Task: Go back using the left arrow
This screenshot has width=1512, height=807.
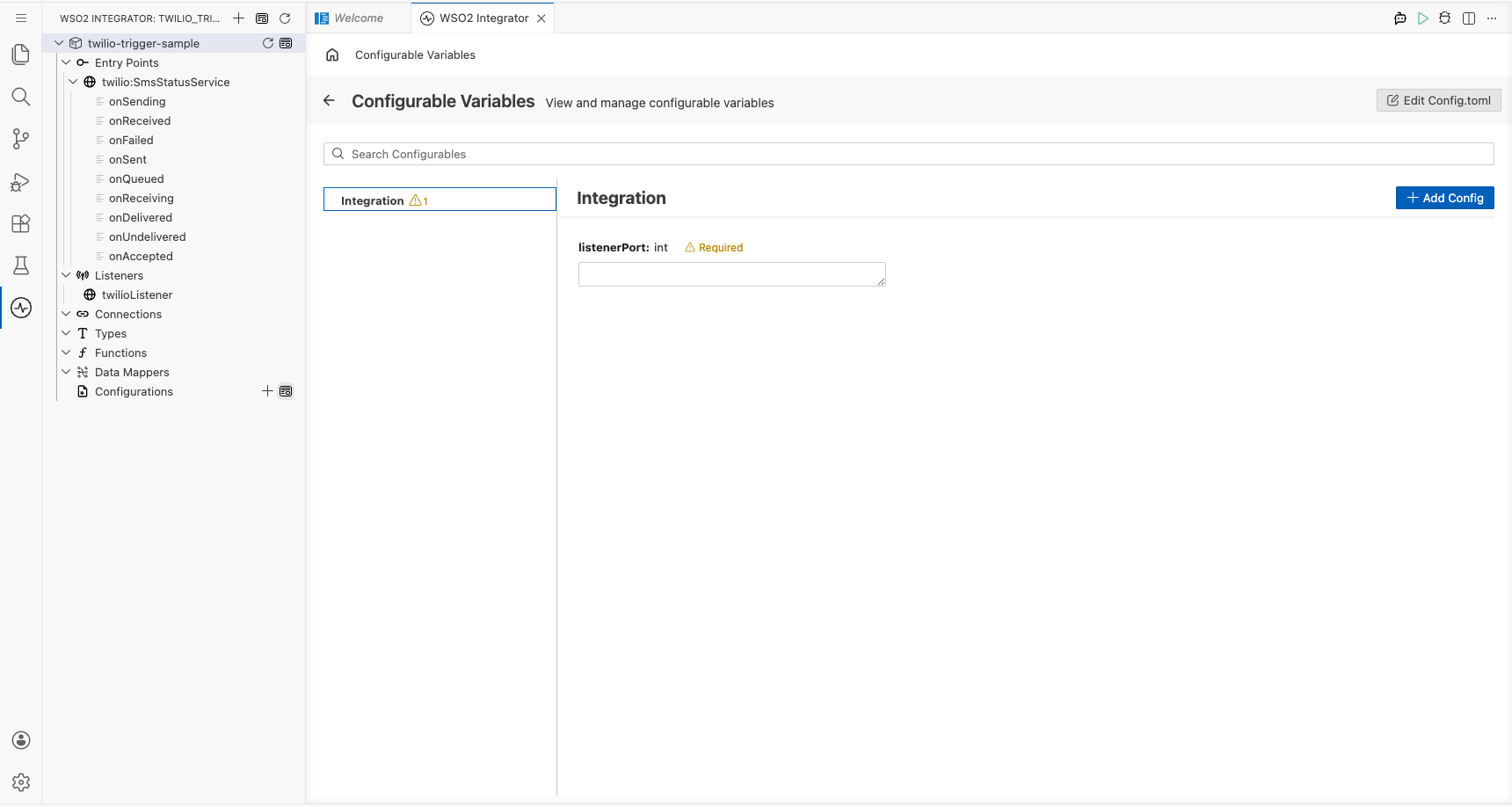Action: point(330,100)
